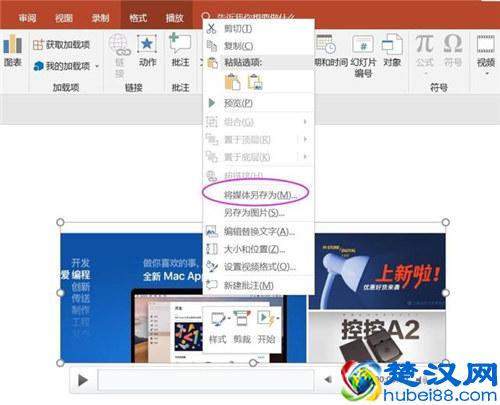Insert a symbol with Ω 符号 icon
Screen dimensions: 500x405
pos(453,43)
